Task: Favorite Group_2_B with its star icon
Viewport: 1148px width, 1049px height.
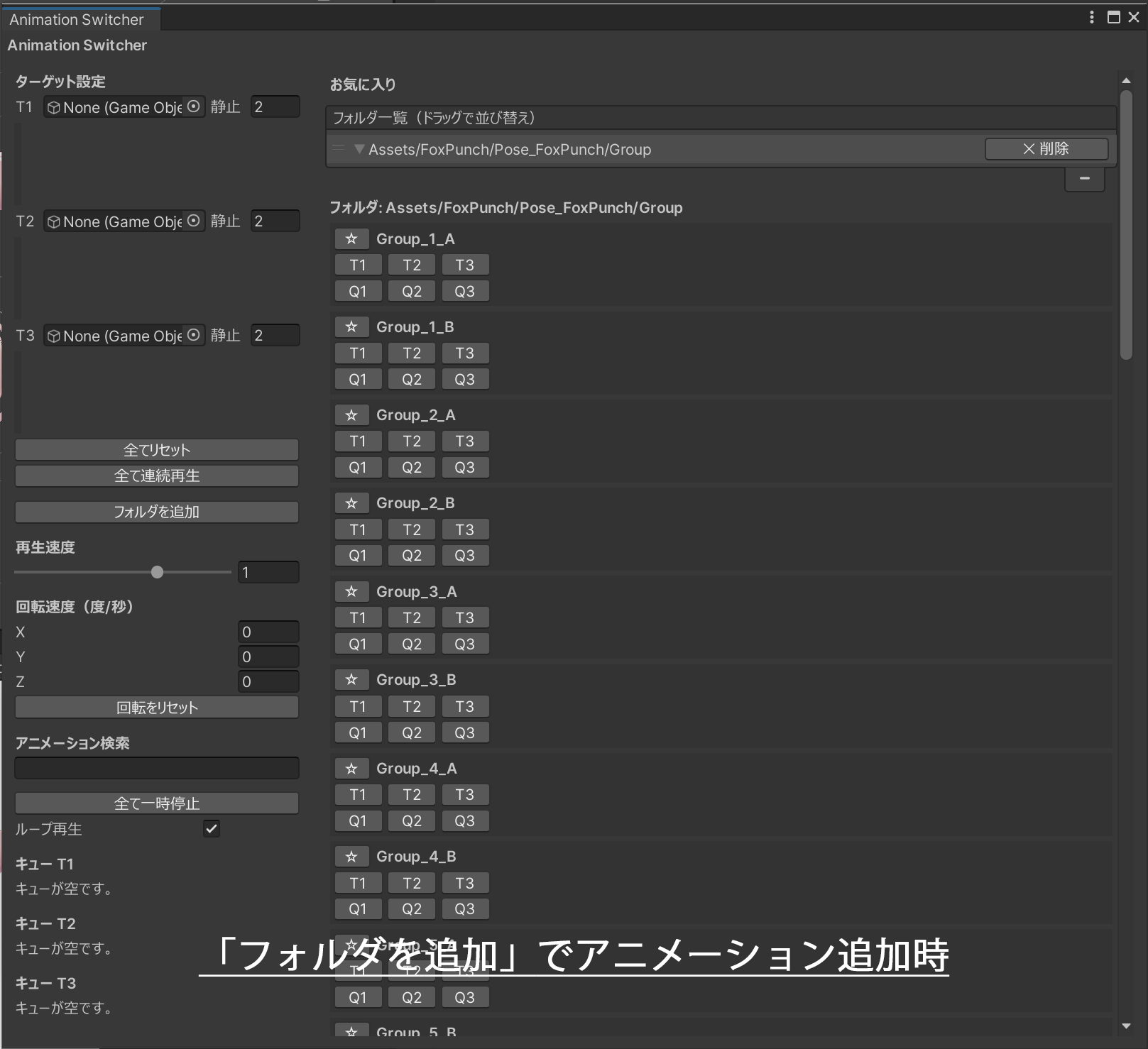Action: (x=352, y=502)
